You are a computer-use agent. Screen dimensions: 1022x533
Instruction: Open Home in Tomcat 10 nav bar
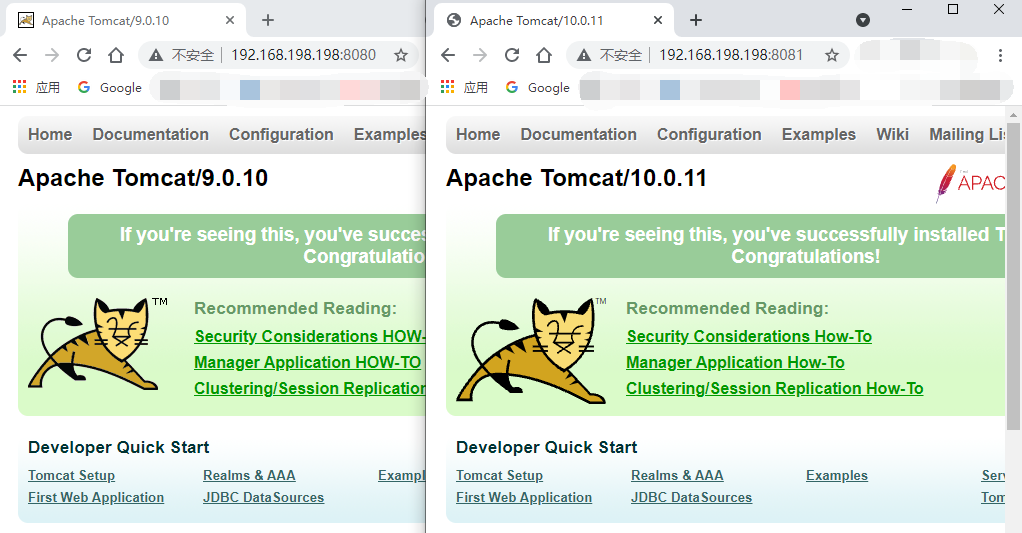[x=478, y=134]
